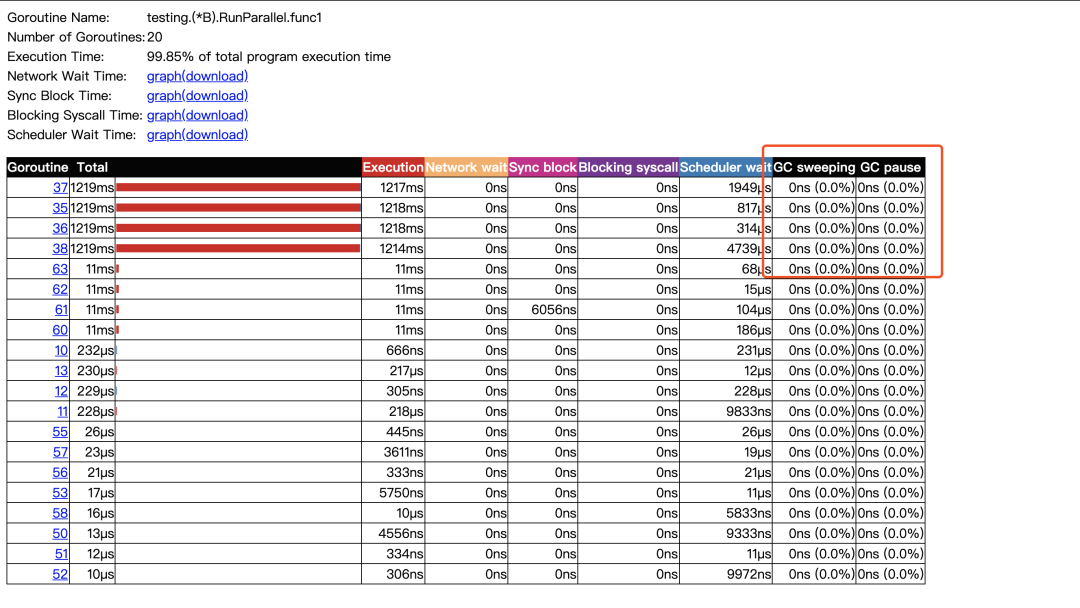Viewport: 1080px width, 608px height.
Task: Click the purple Blocking syscall header
Action: pos(628,167)
